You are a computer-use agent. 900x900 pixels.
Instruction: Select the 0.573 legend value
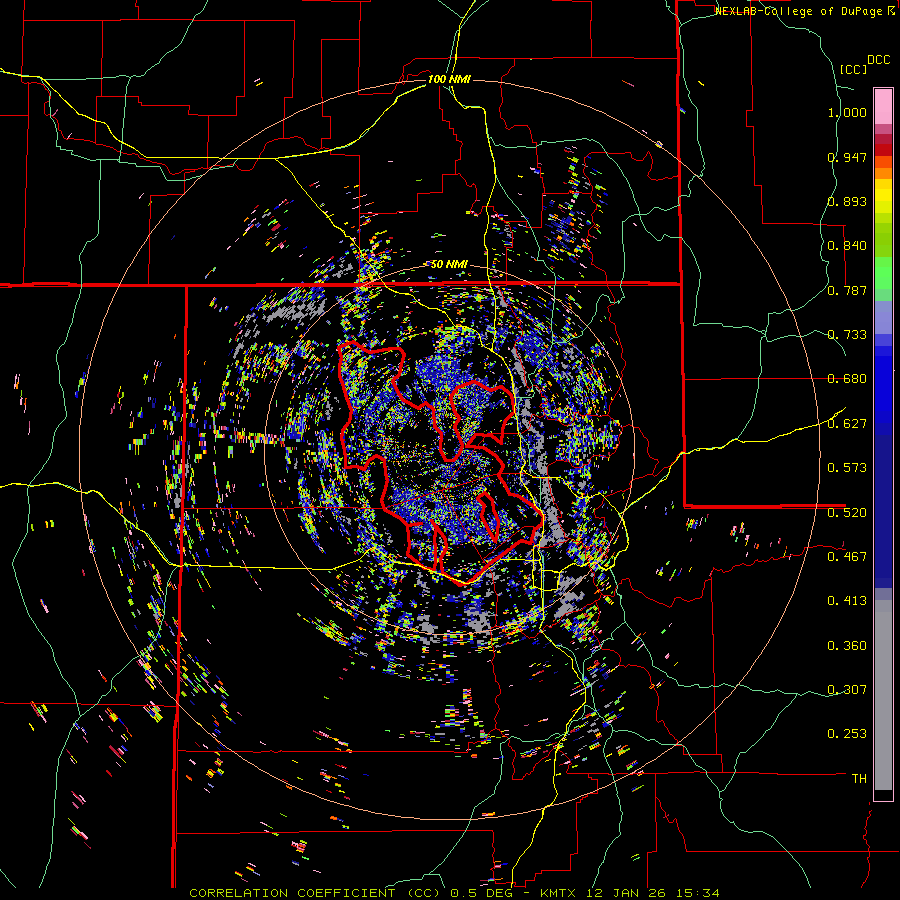click(847, 468)
